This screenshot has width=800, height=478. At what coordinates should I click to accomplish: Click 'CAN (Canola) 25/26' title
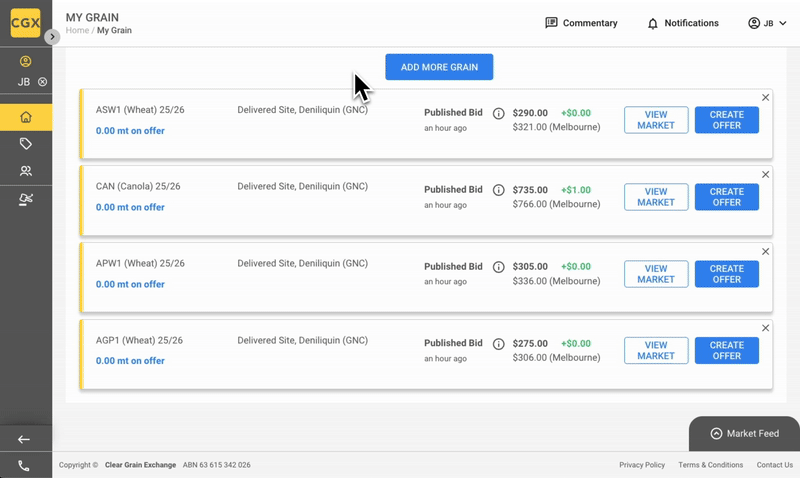138,186
